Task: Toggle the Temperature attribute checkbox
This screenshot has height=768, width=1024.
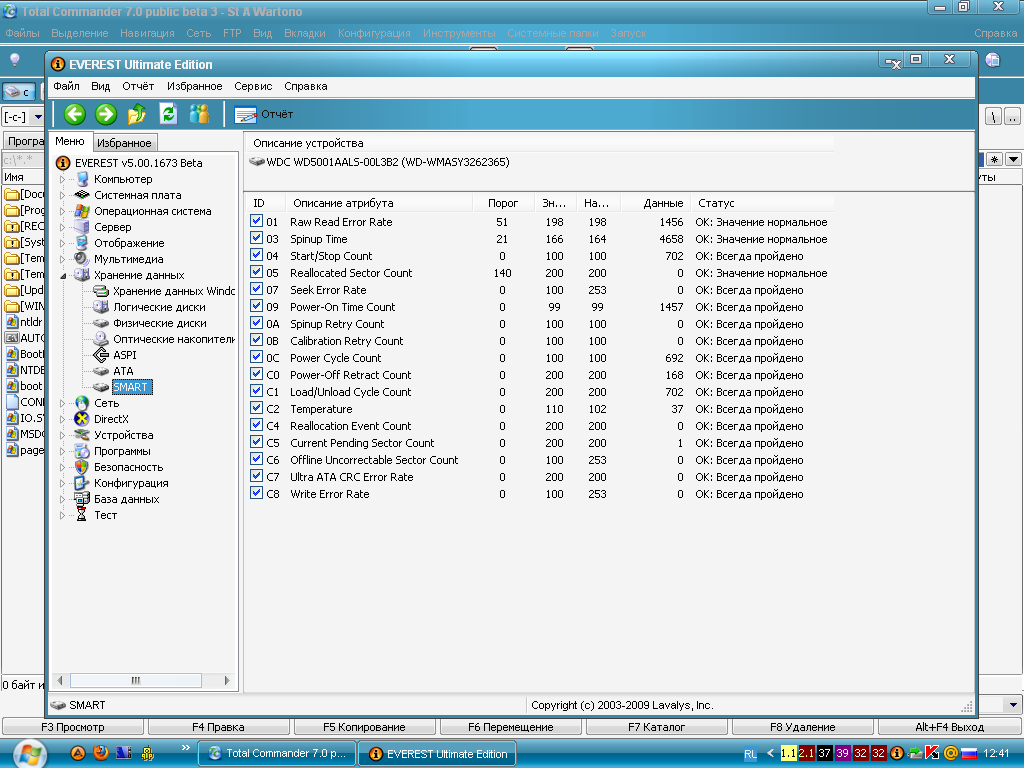Action: [x=257, y=408]
